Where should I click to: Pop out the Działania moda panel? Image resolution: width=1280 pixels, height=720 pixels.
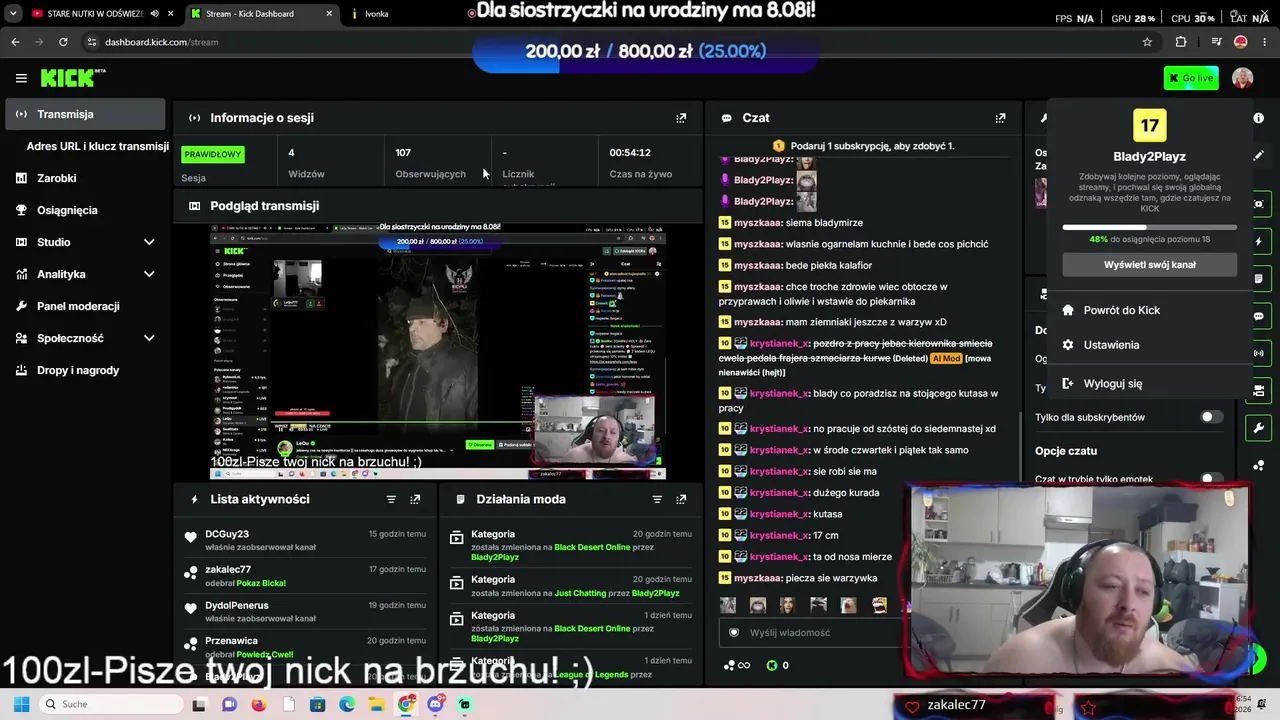681,499
